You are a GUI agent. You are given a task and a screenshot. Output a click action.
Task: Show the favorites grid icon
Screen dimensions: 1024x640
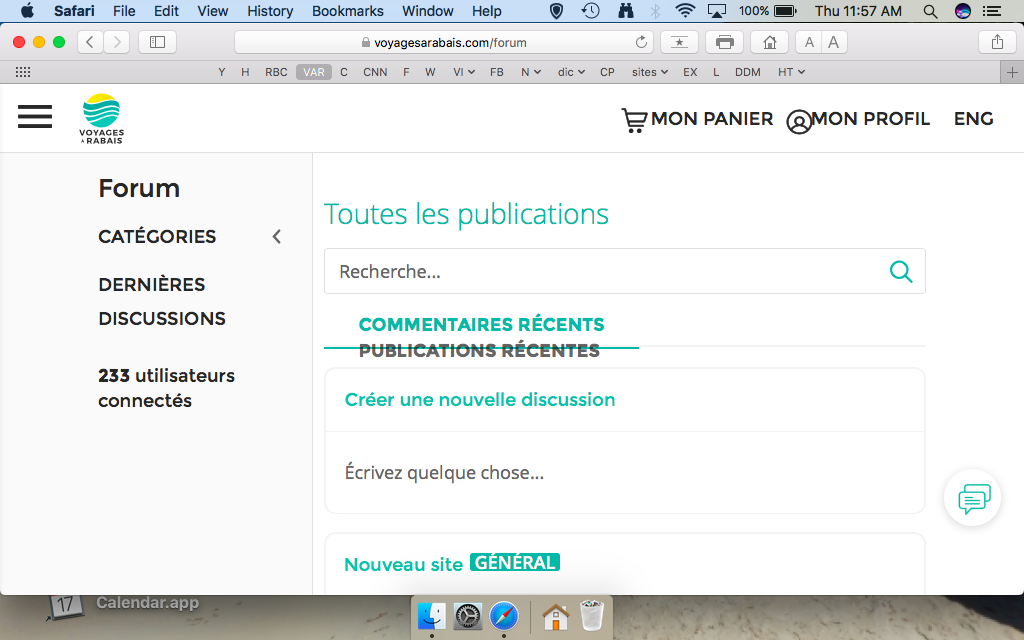point(23,72)
